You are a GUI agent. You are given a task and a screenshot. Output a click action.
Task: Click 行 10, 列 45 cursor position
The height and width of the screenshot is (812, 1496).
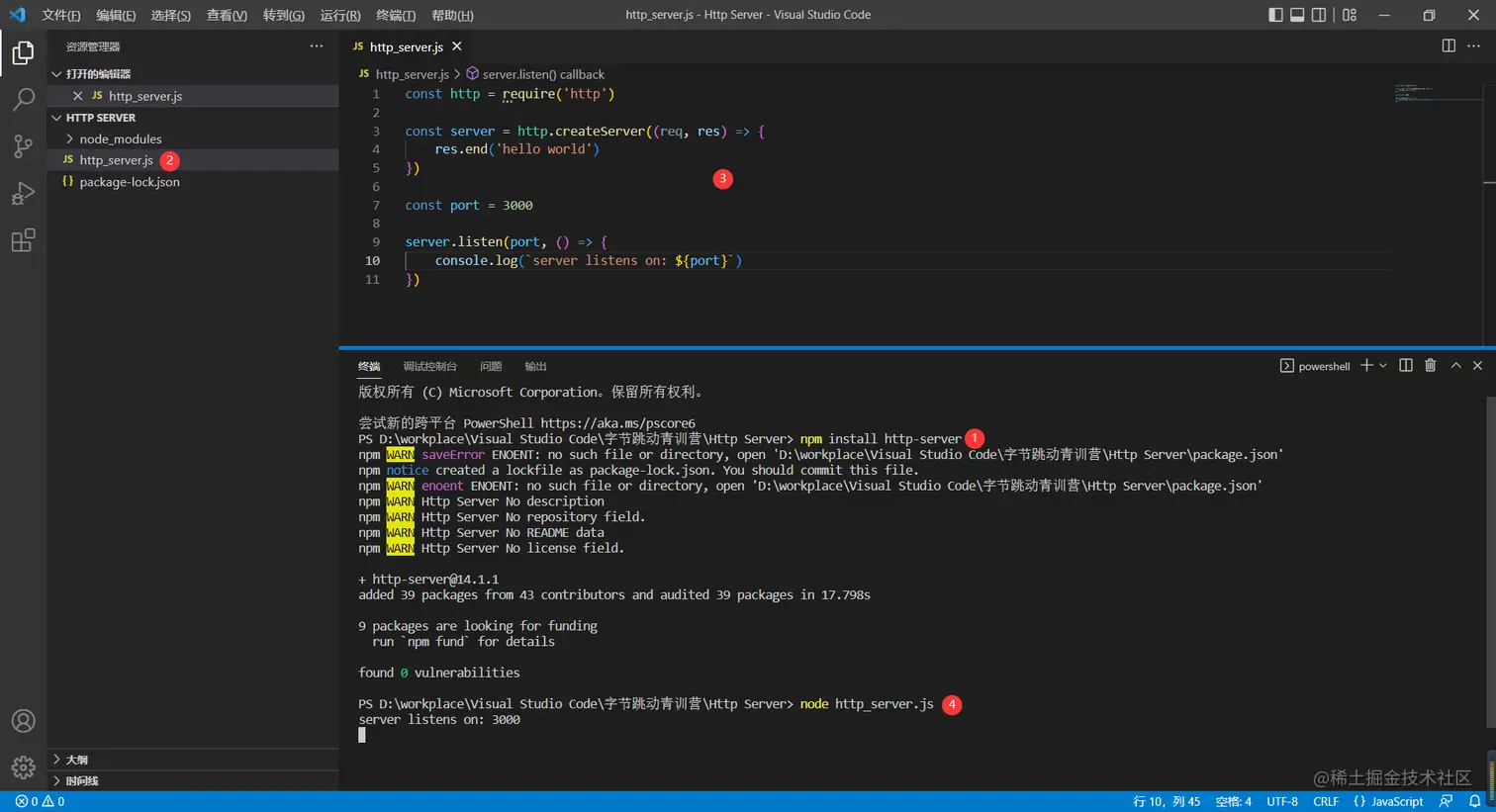pyautogui.click(x=1167, y=801)
